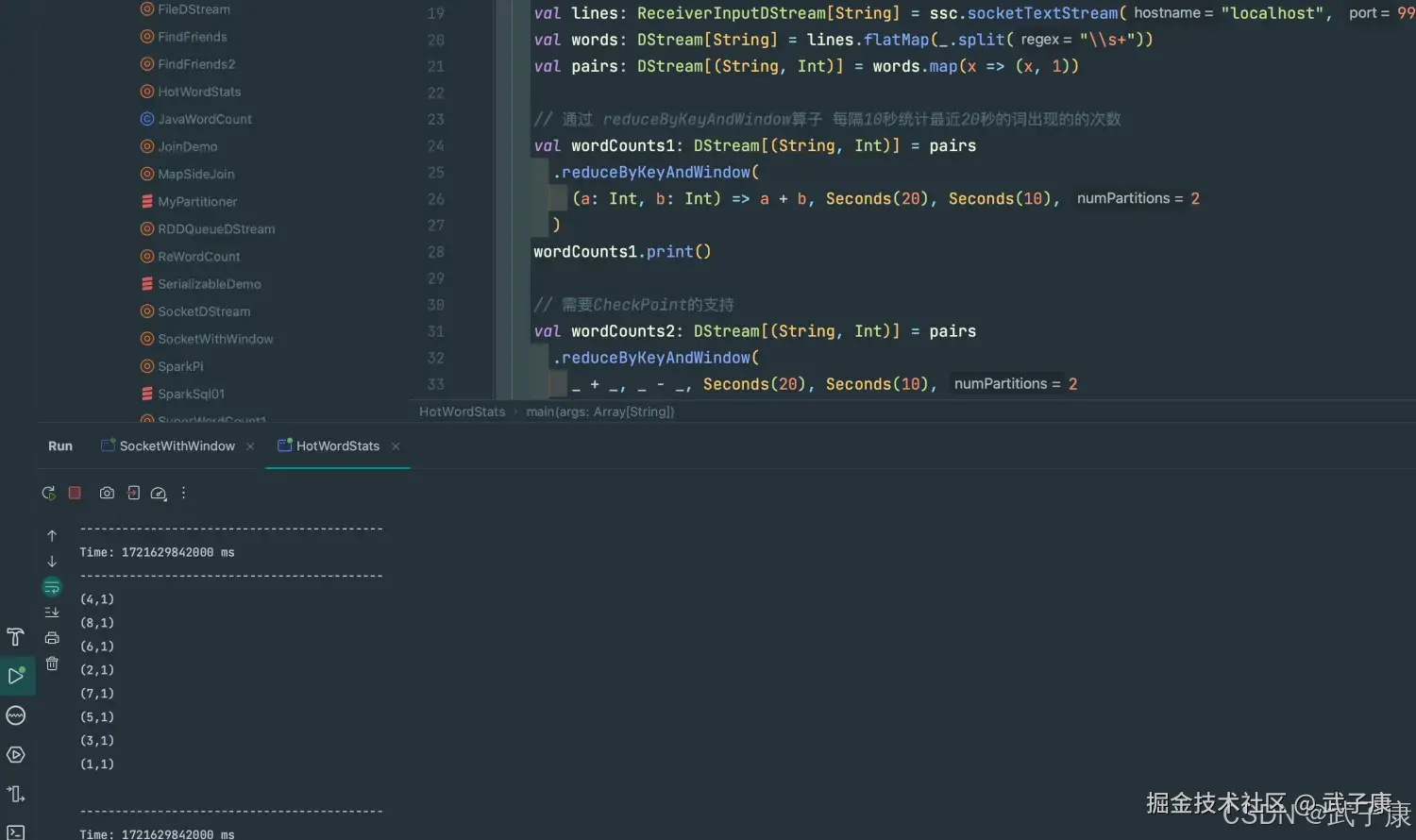Jump up in console with up arrow
1416x840 pixels.
(x=52, y=536)
